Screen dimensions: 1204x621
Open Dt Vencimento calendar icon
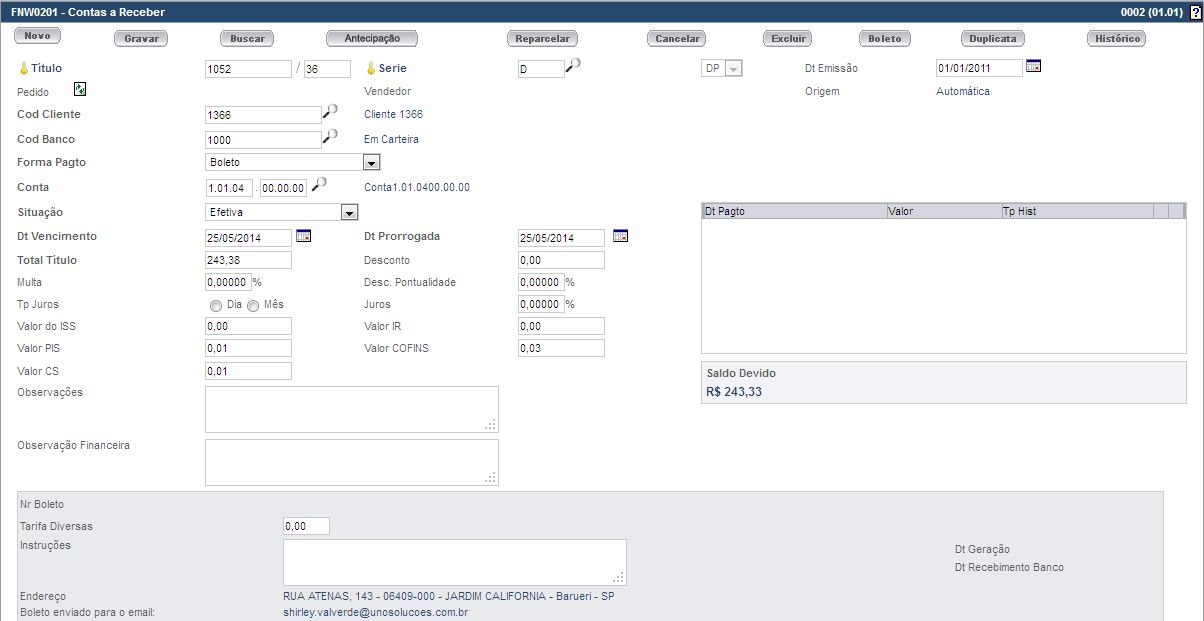303,236
